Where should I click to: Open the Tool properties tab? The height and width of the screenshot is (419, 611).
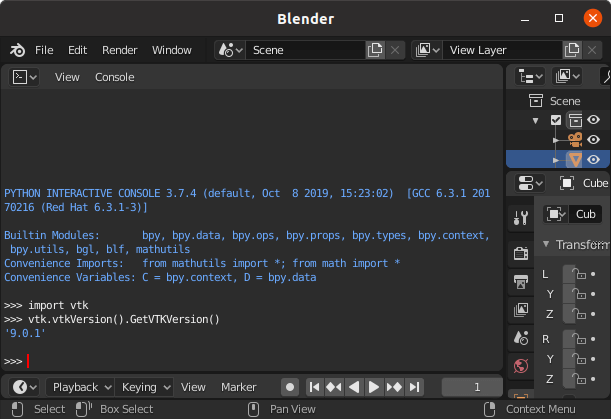tap(521, 218)
